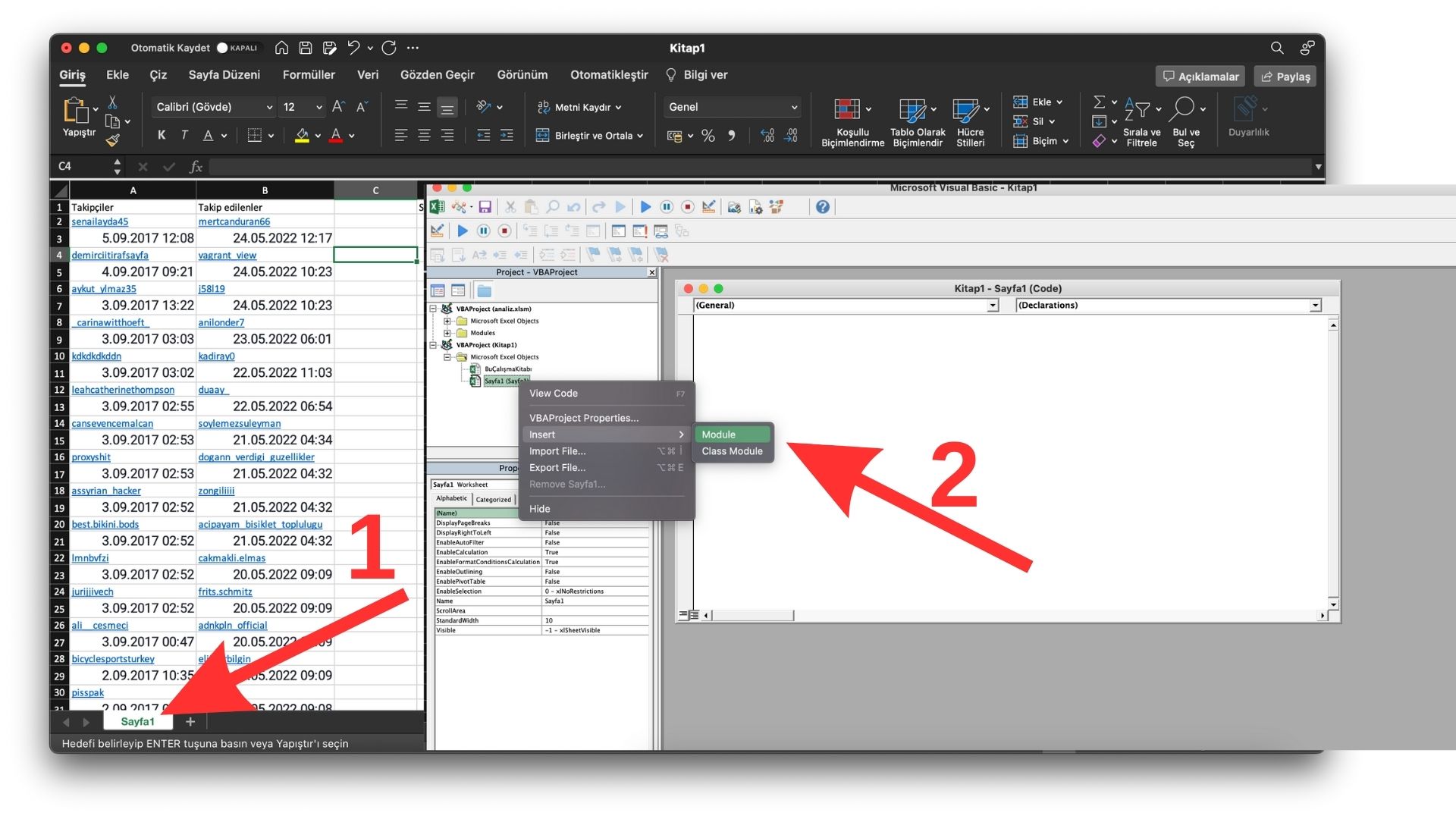Screen dimensions: 1456x819
Task: Switch to the Categorized properties tab
Action: [x=494, y=500]
